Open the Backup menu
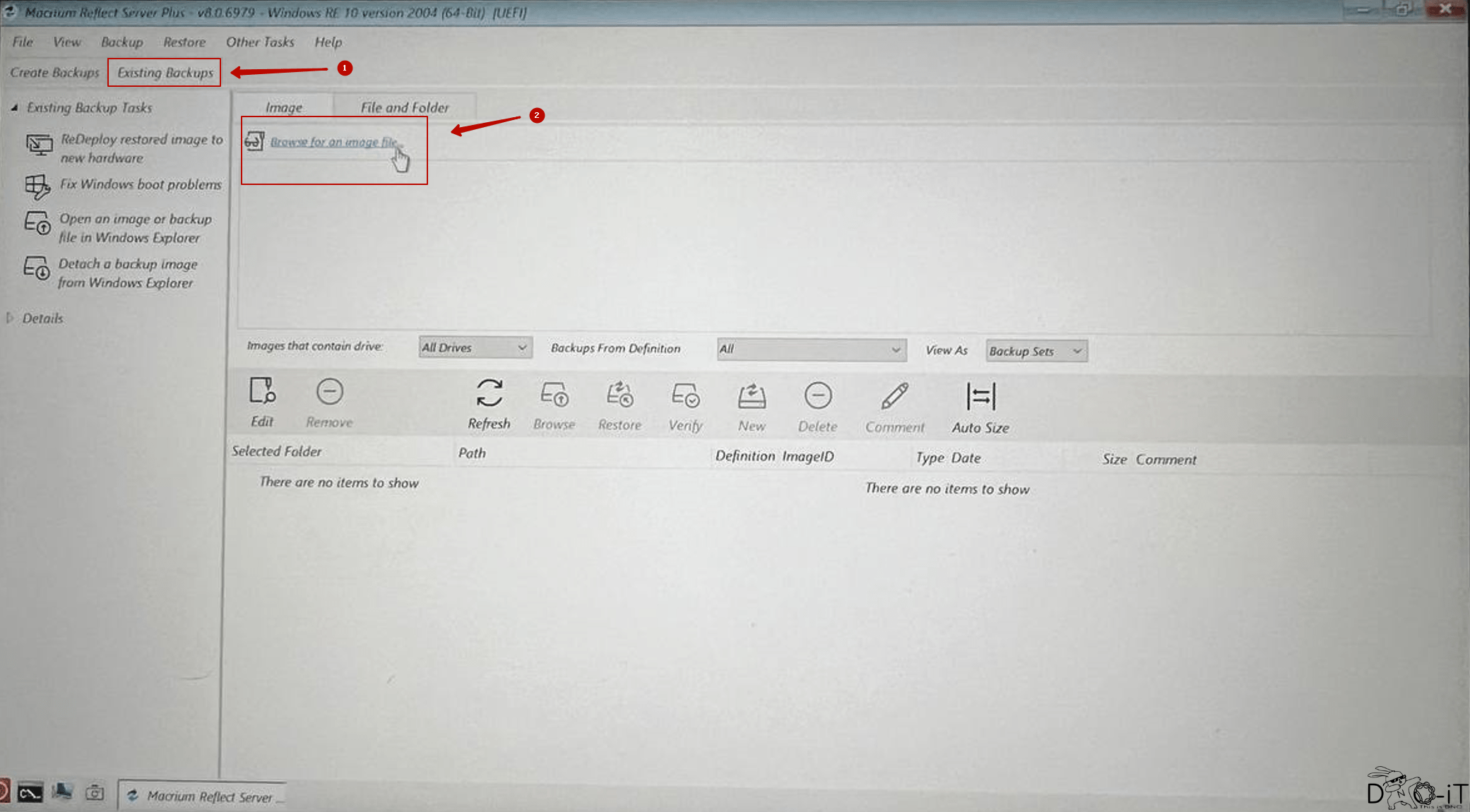 pos(121,42)
